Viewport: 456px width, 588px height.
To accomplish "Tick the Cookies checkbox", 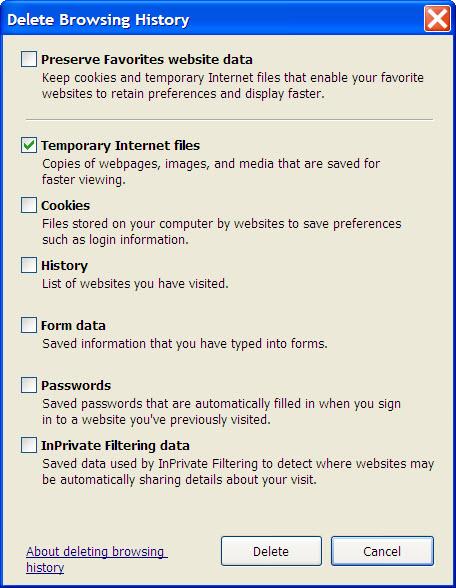I will [29, 205].
